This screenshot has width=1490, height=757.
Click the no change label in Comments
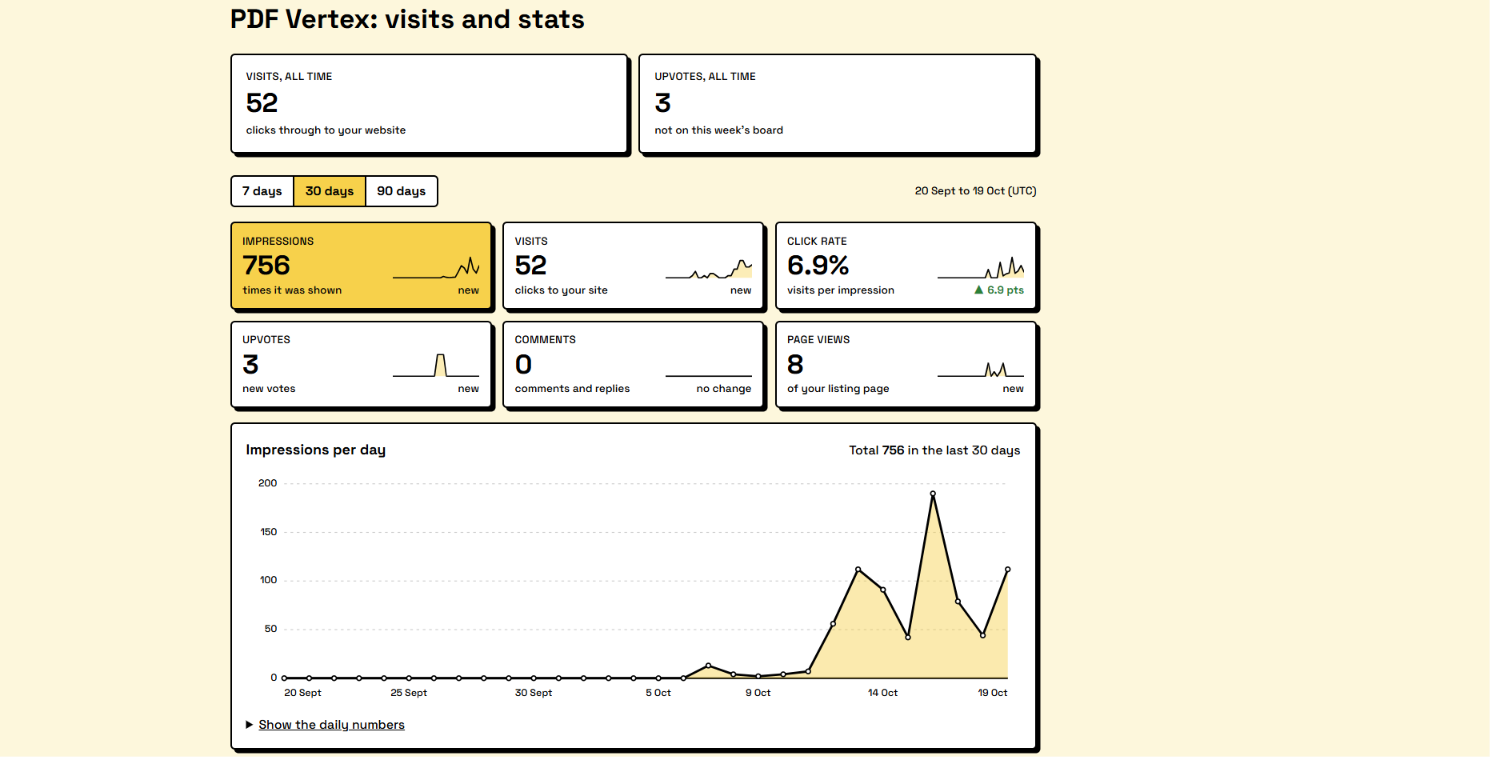[x=724, y=389]
